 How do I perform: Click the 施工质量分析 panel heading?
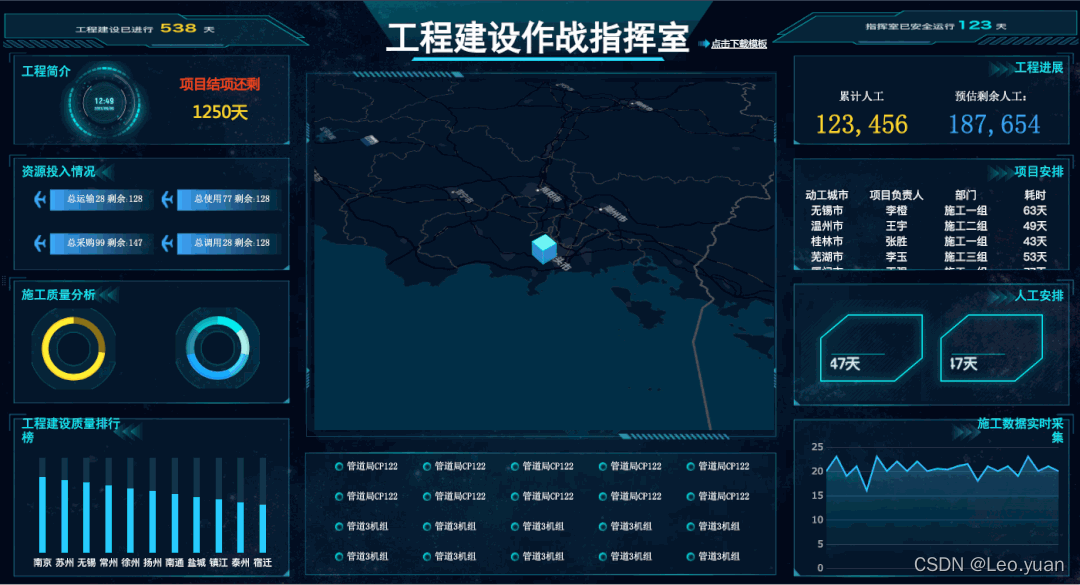point(59,294)
